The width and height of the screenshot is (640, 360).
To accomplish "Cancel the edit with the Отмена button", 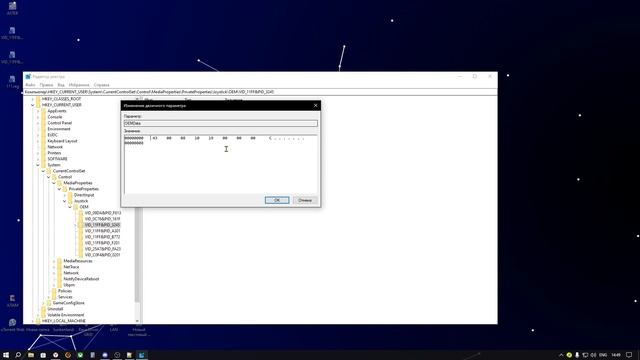I will coord(305,200).
